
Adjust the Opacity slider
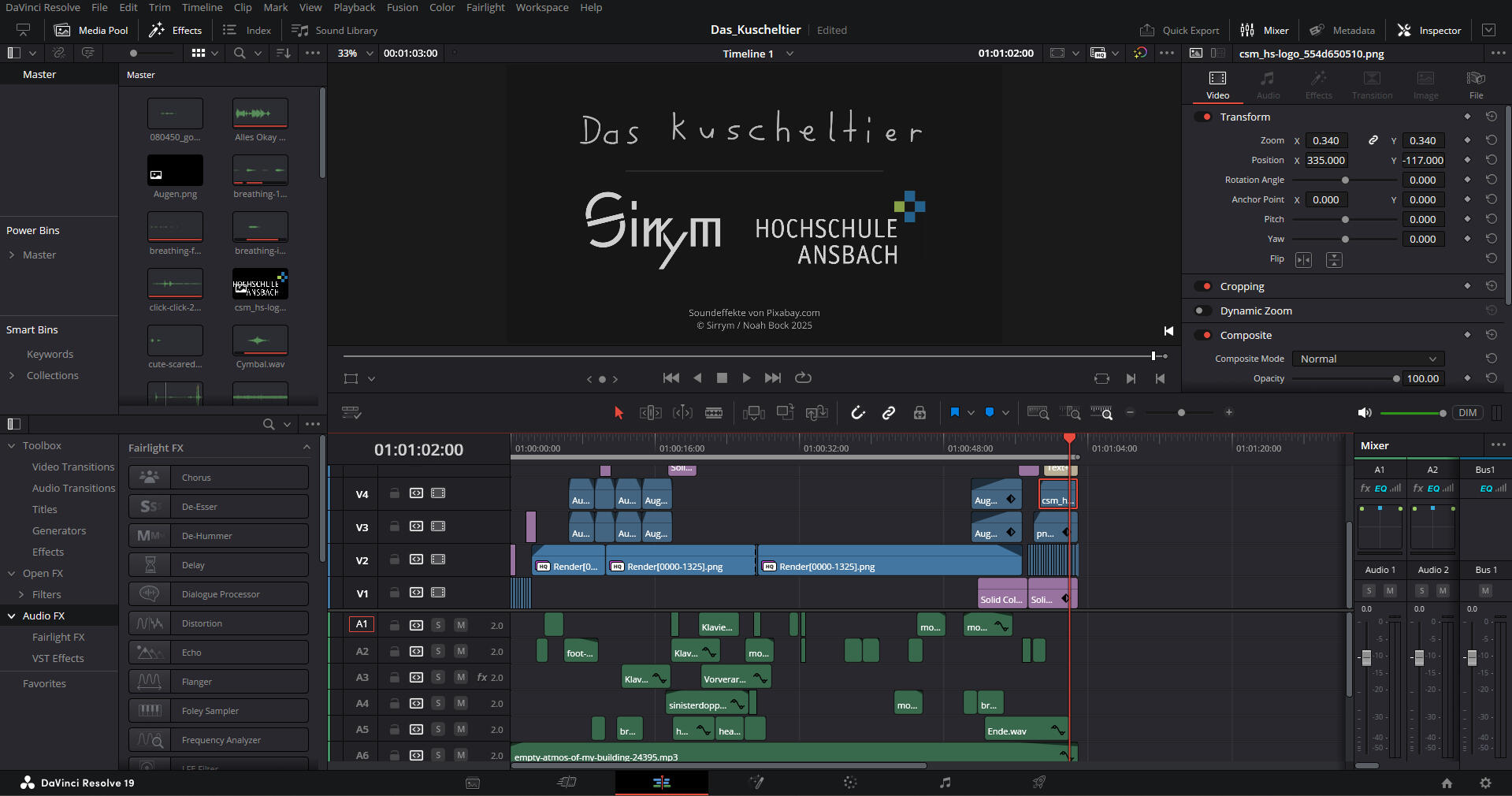point(1395,379)
